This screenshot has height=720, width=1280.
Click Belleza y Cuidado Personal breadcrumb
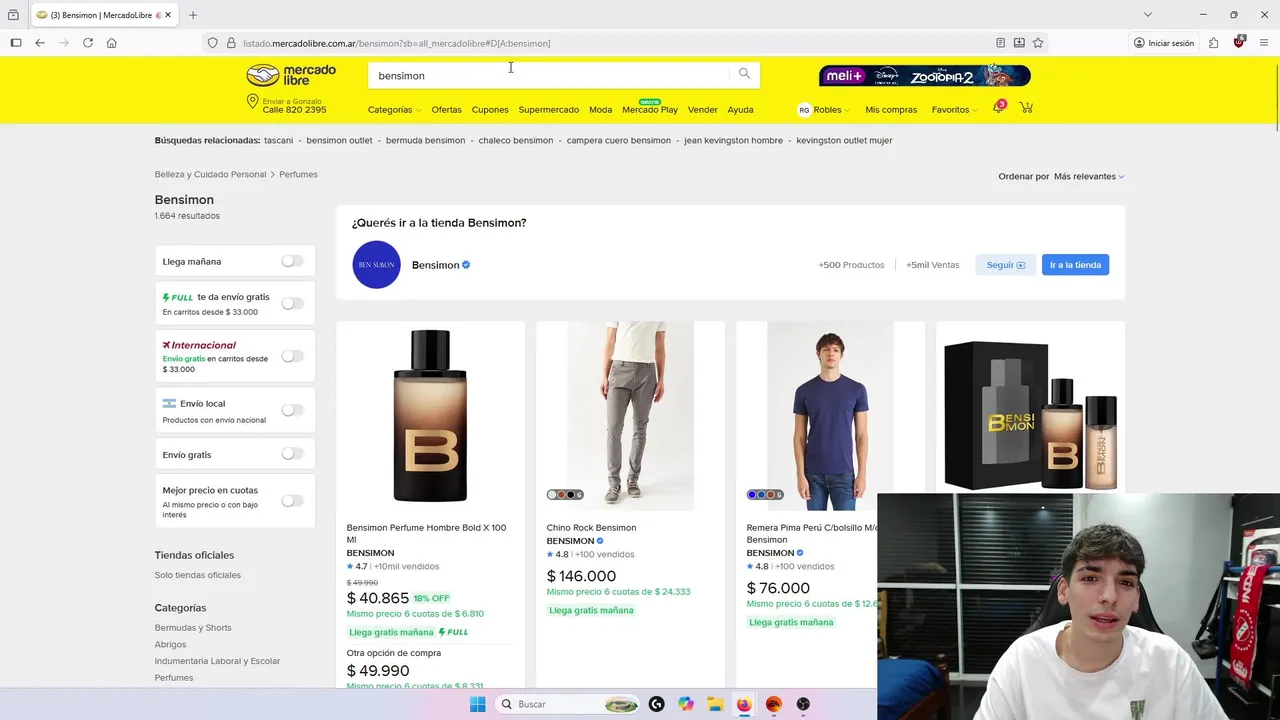tap(210, 175)
